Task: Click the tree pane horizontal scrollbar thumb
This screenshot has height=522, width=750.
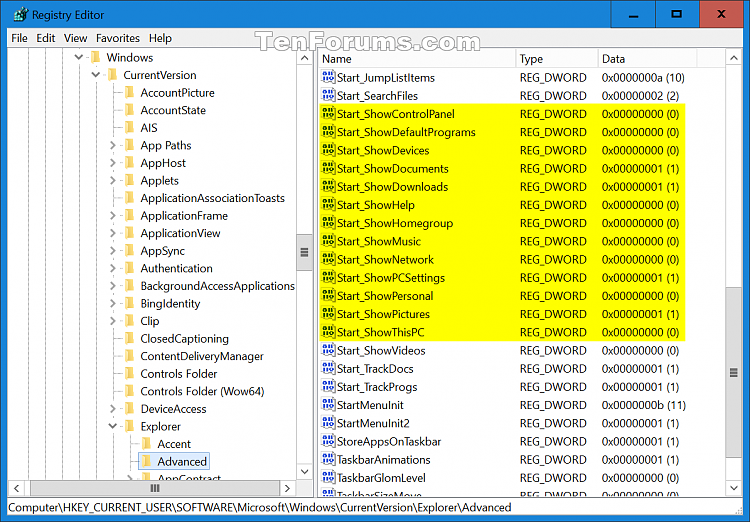Action: click(x=154, y=488)
